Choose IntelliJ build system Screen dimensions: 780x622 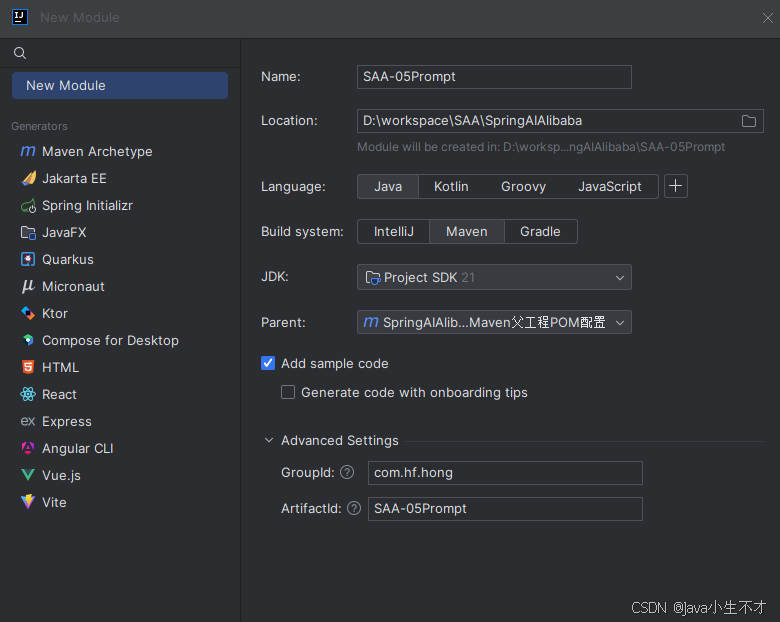pos(393,231)
